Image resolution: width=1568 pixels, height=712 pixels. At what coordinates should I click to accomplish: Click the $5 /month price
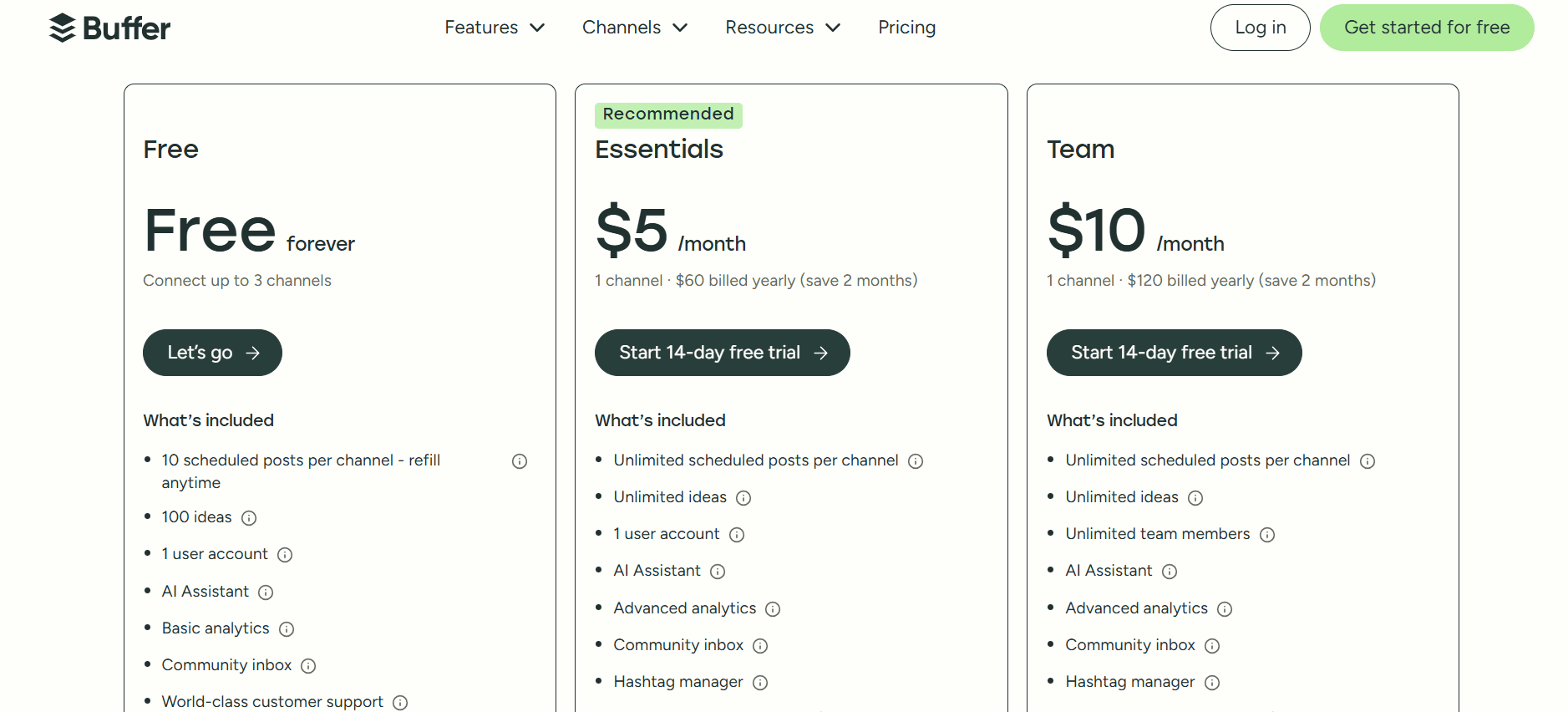pyautogui.click(x=671, y=230)
